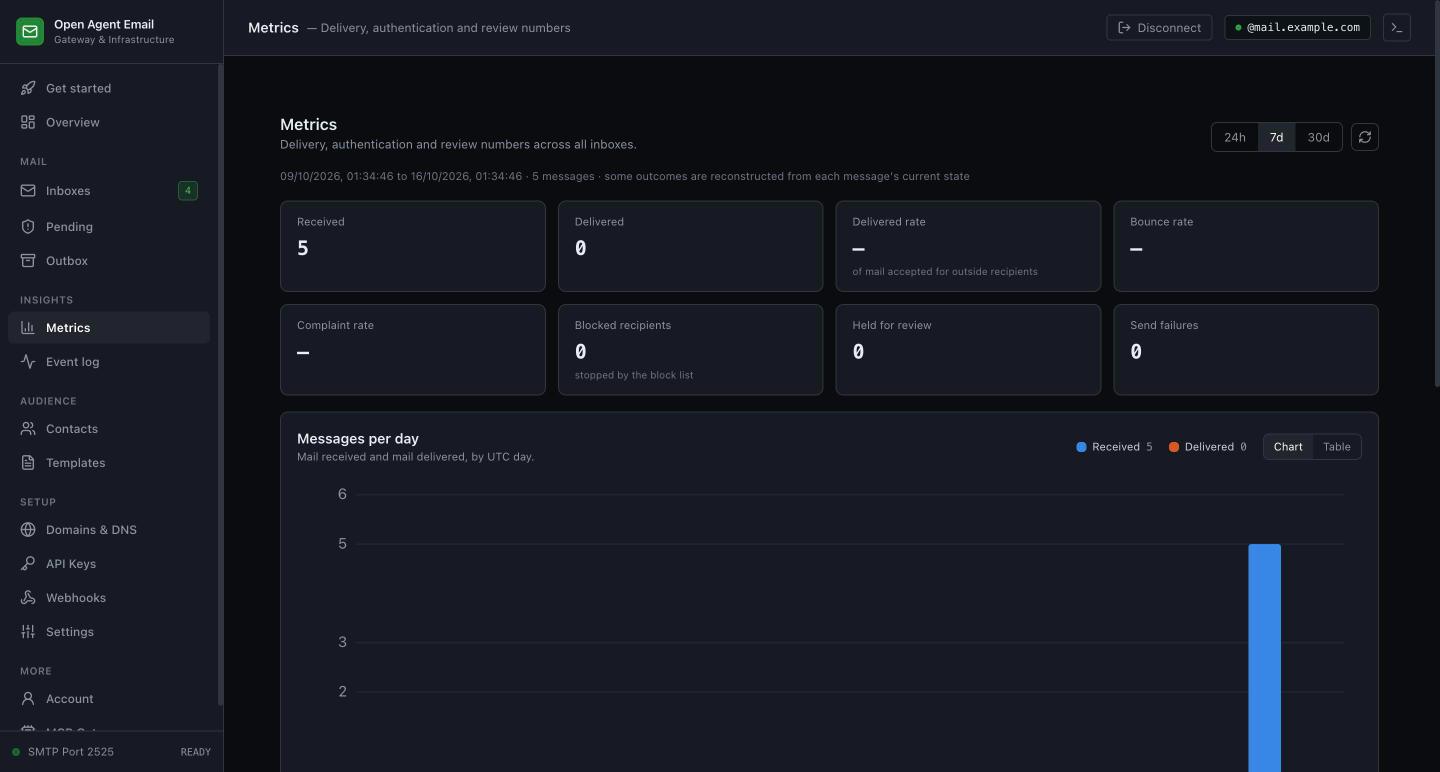Image resolution: width=1440 pixels, height=772 pixels.
Task: Go to Inboxes
Action: 109,190
